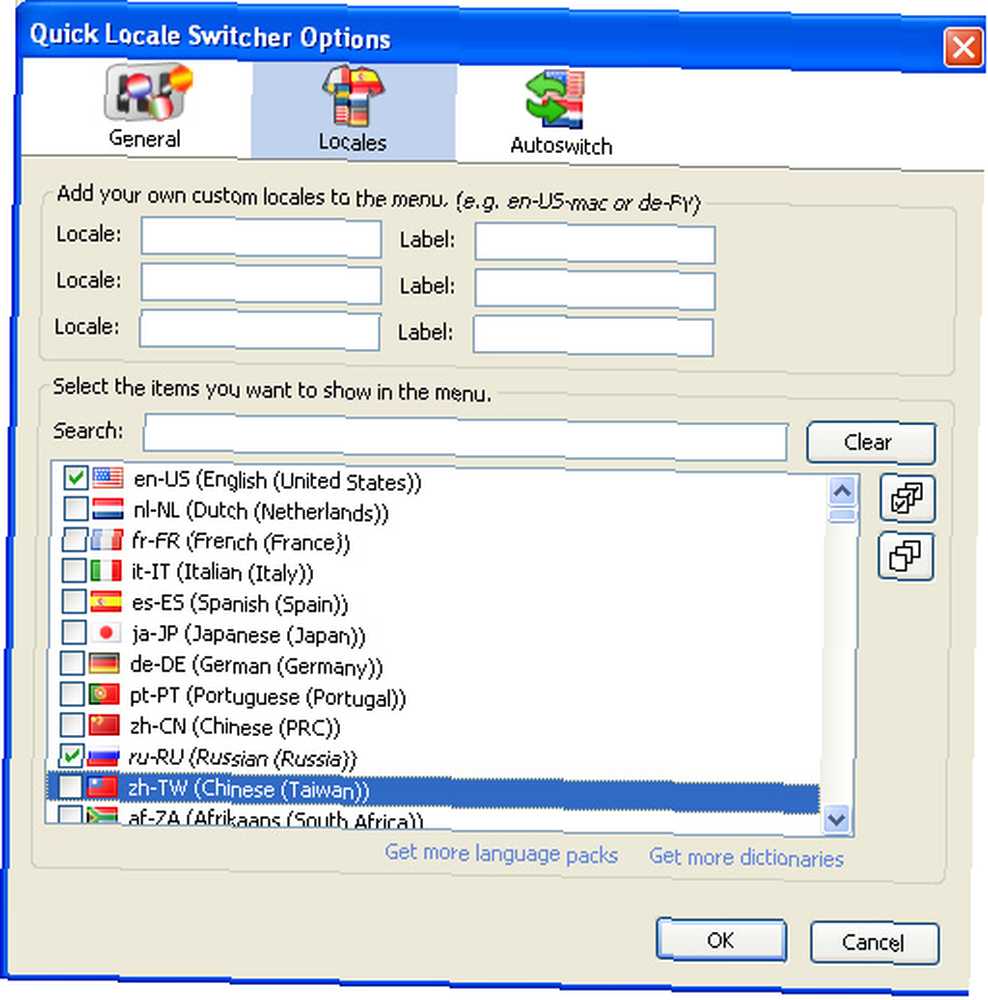988x1000 pixels.
Task: Click the first Locale input field
Action: (x=262, y=239)
